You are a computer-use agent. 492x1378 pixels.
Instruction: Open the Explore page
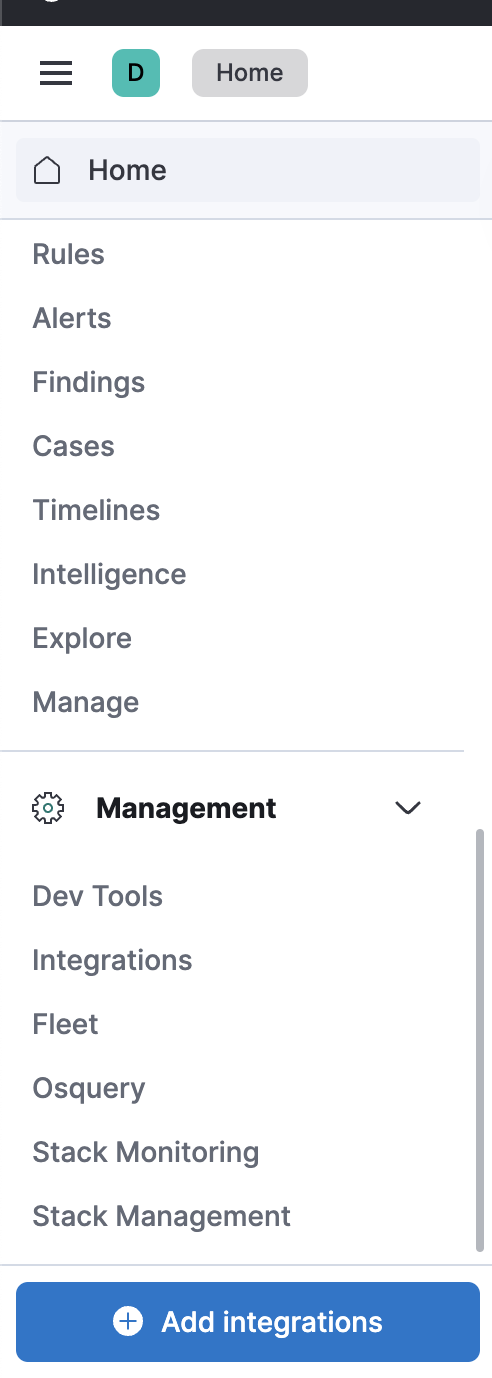tap(82, 638)
